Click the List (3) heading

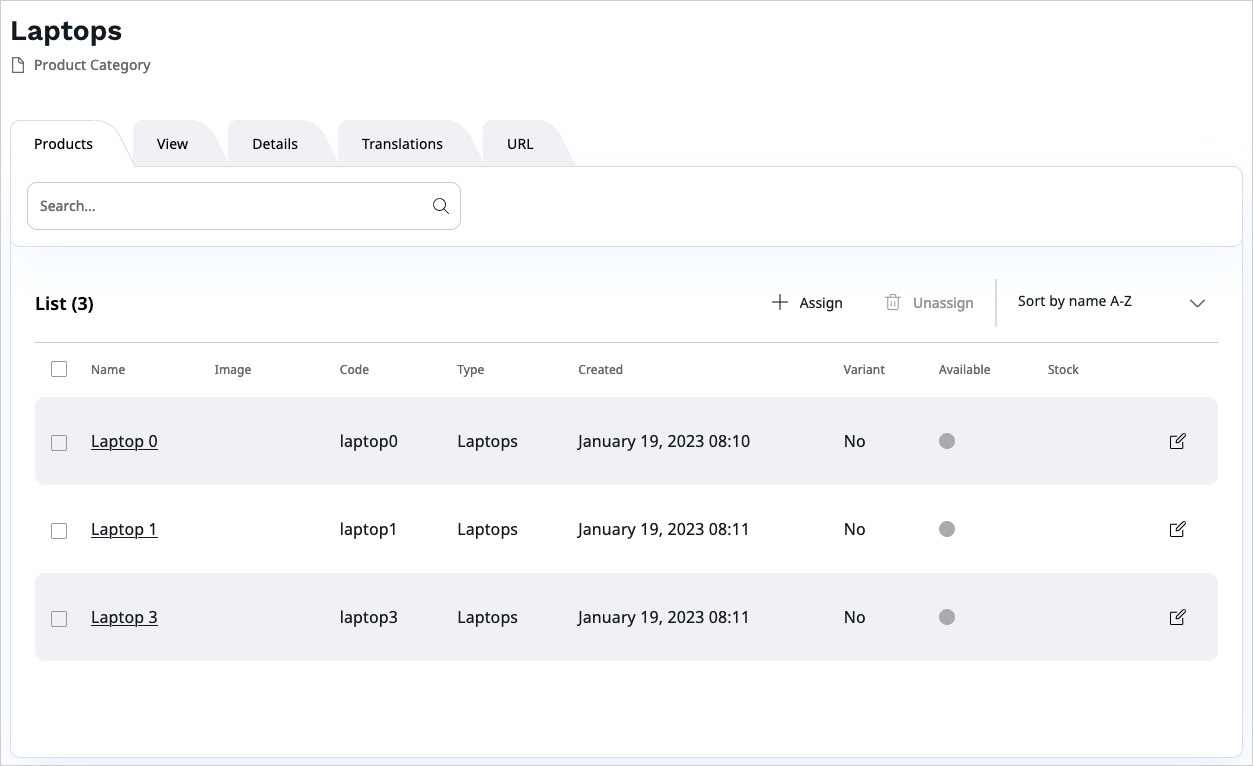click(x=64, y=303)
